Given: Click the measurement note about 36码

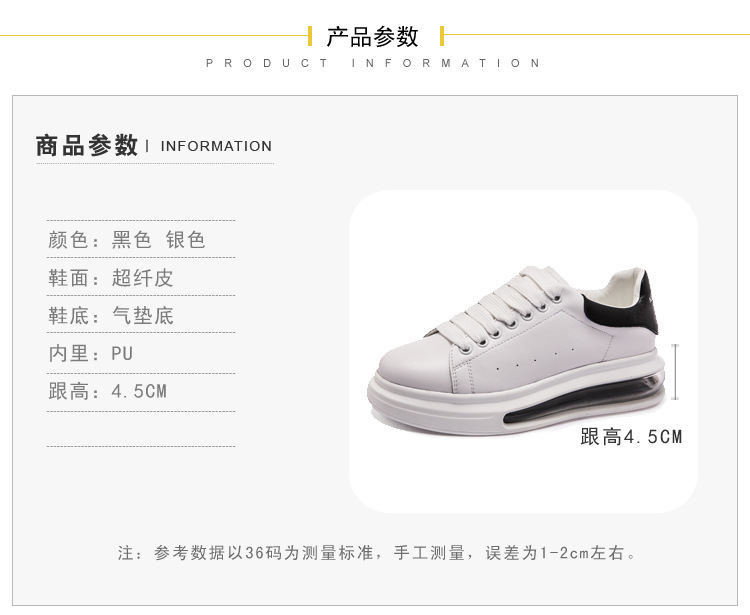Looking at the screenshot, I should point(378,553).
